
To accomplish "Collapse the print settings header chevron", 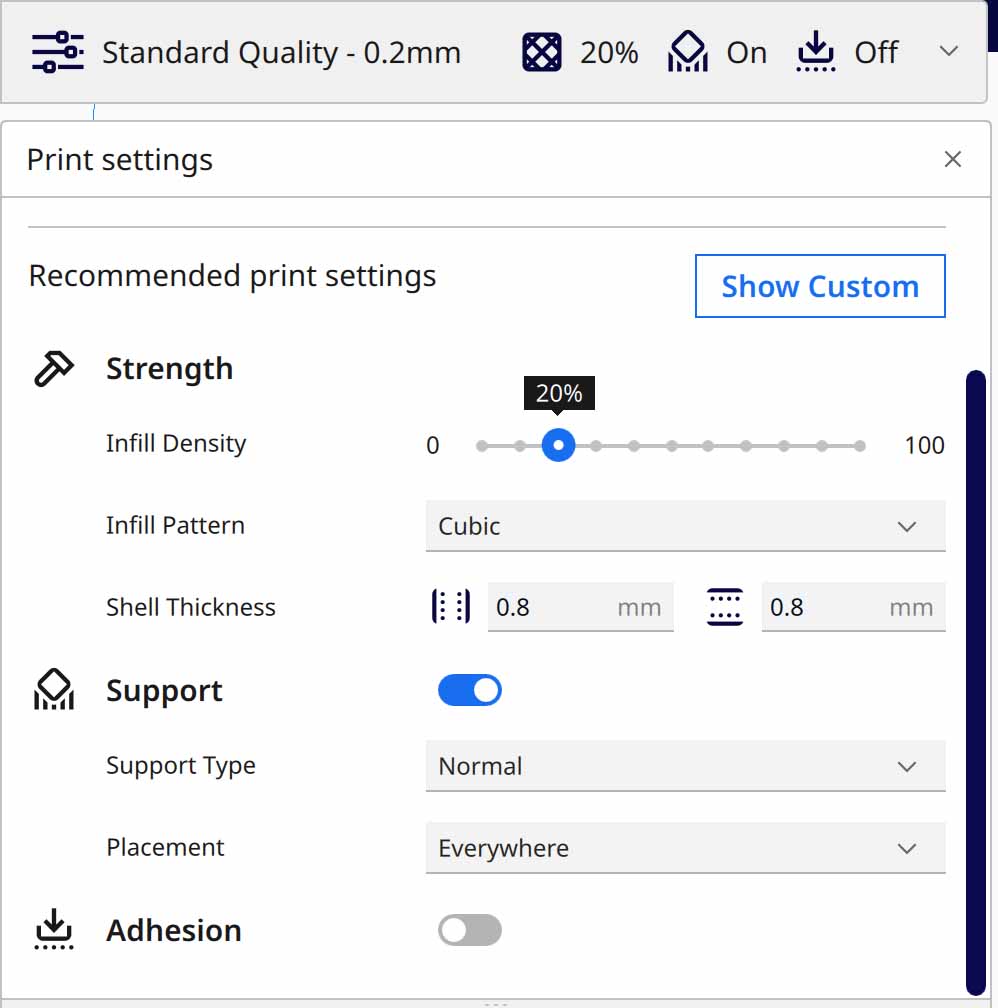I will [949, 52].
